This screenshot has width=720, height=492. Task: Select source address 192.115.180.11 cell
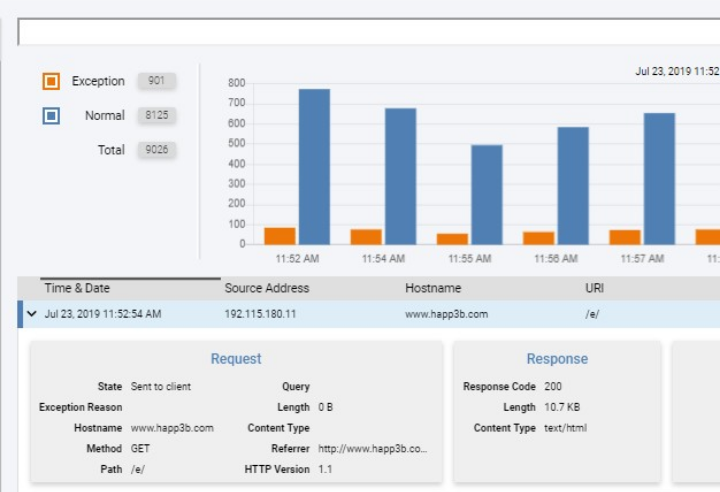(x=260, y=314)
